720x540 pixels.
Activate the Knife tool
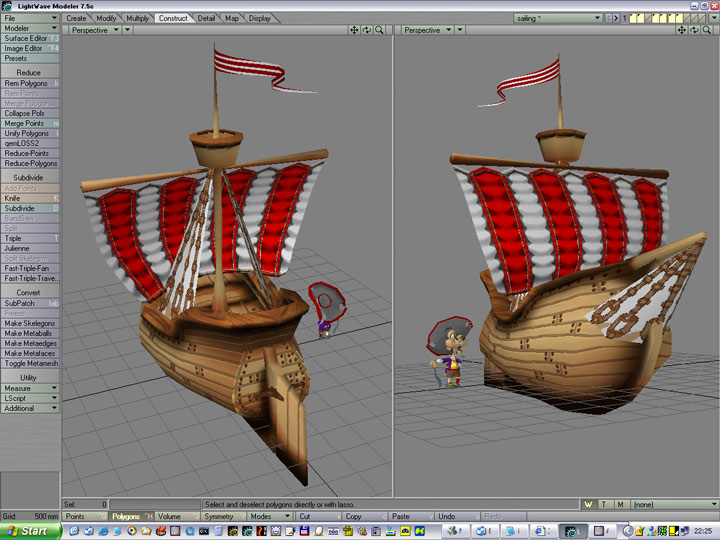(x=30, y=198)
